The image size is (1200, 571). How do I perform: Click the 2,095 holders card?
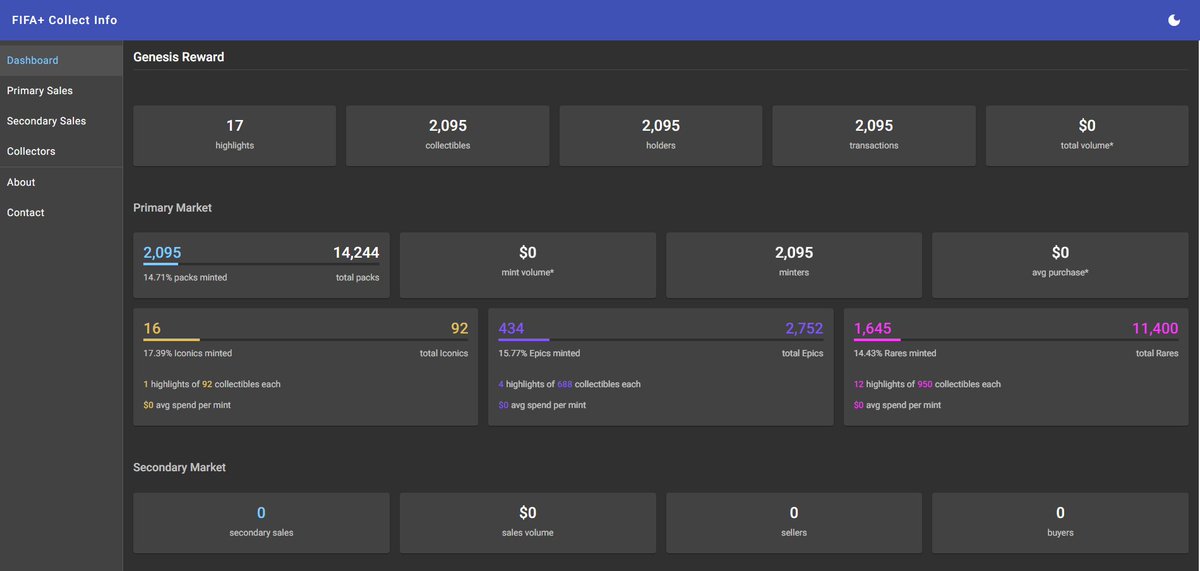pos(661,136)
